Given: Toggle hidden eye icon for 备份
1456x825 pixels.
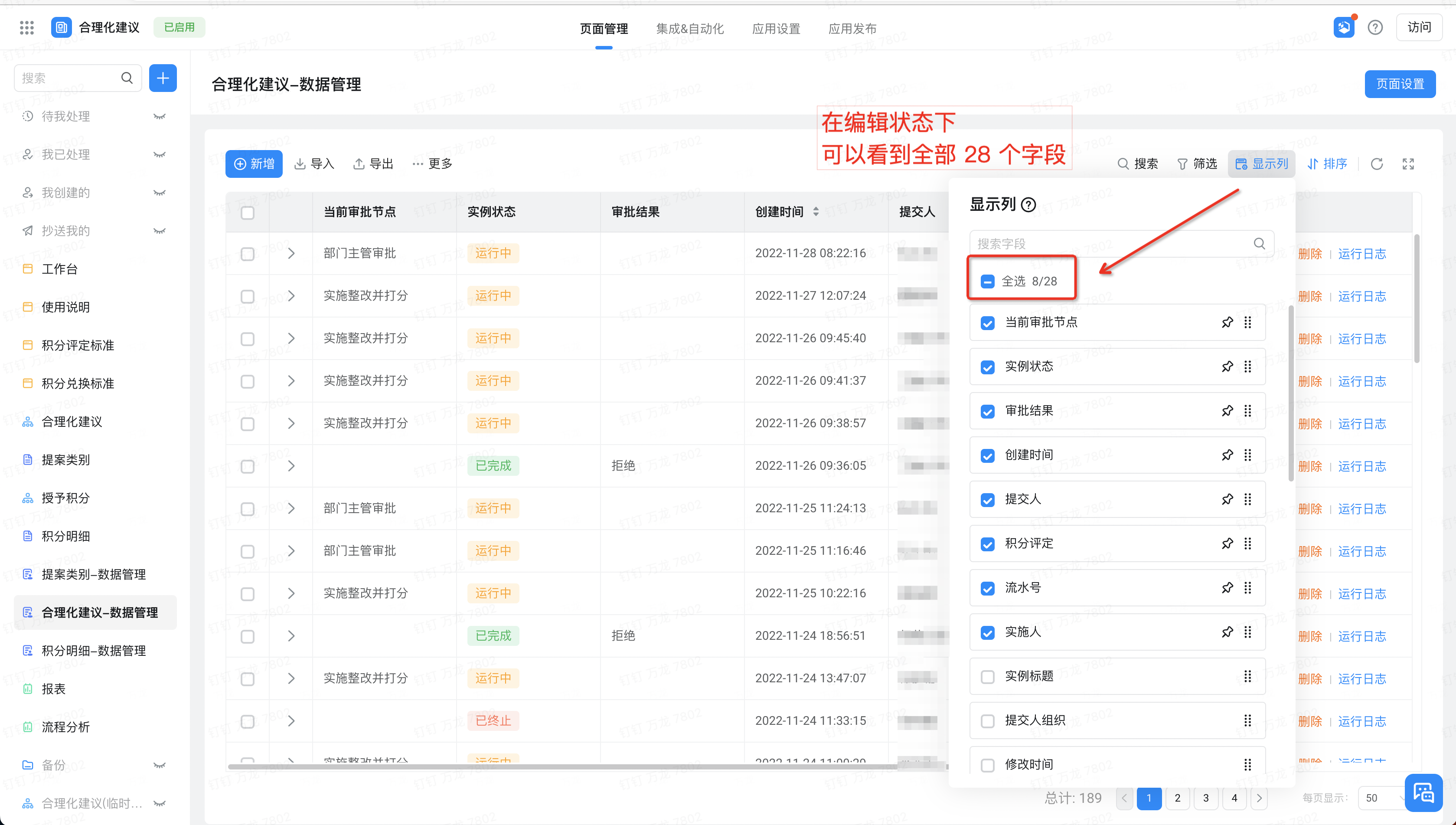Looking at the screenshot, I should click(x=160, y=765).
